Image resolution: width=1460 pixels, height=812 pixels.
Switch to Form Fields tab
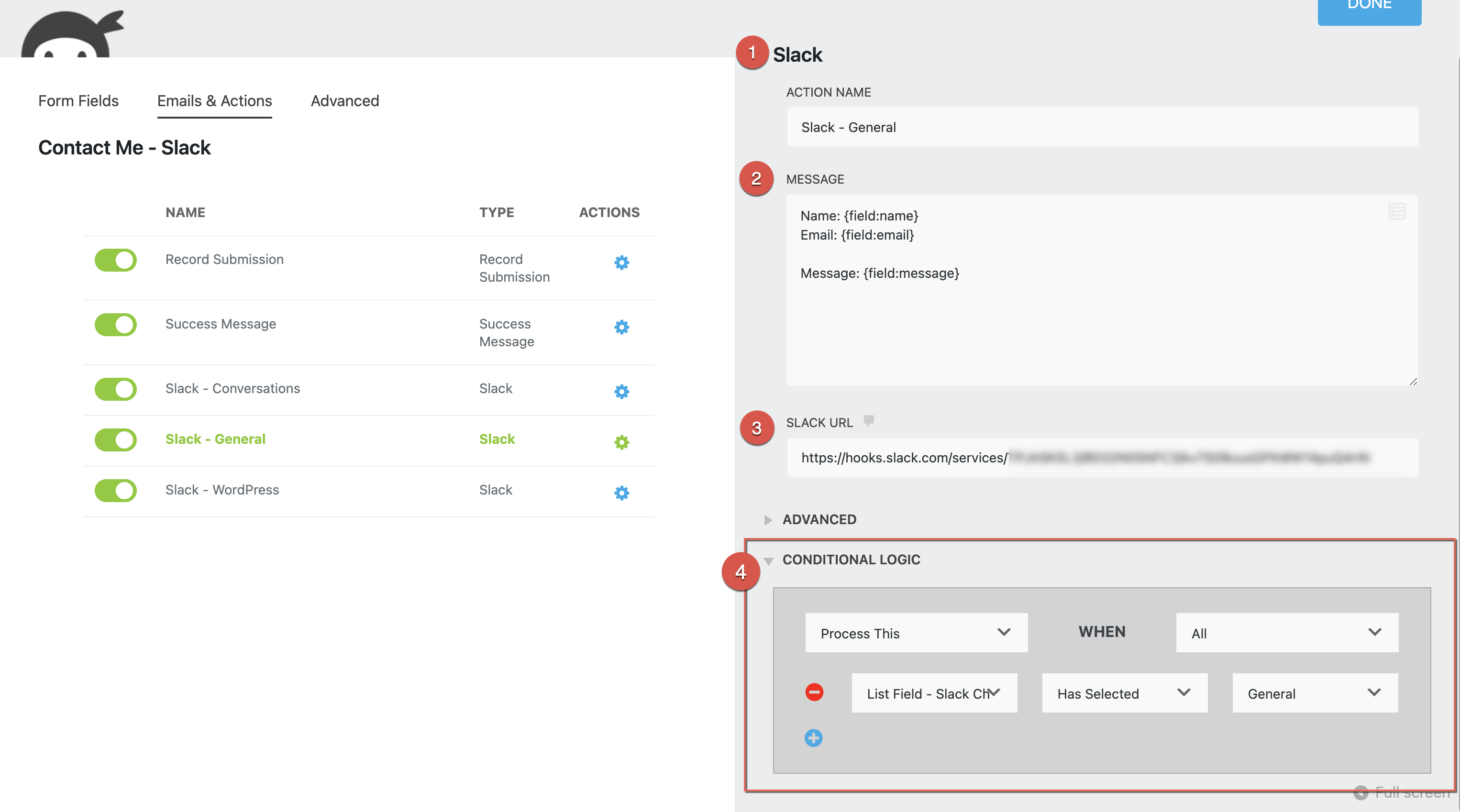pyautogui.click(x=78, y=101)
